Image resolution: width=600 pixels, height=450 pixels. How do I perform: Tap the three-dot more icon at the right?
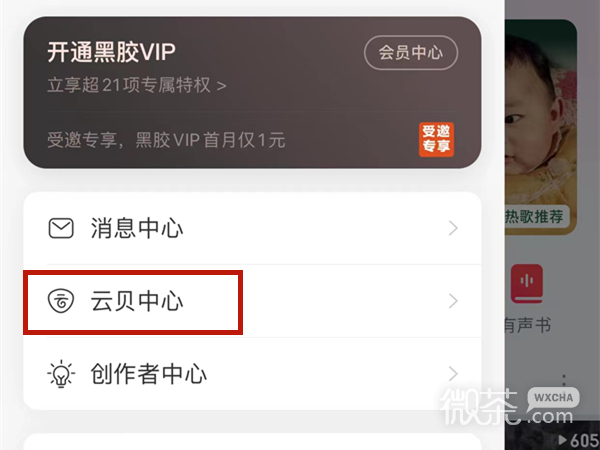pos(564,380)
